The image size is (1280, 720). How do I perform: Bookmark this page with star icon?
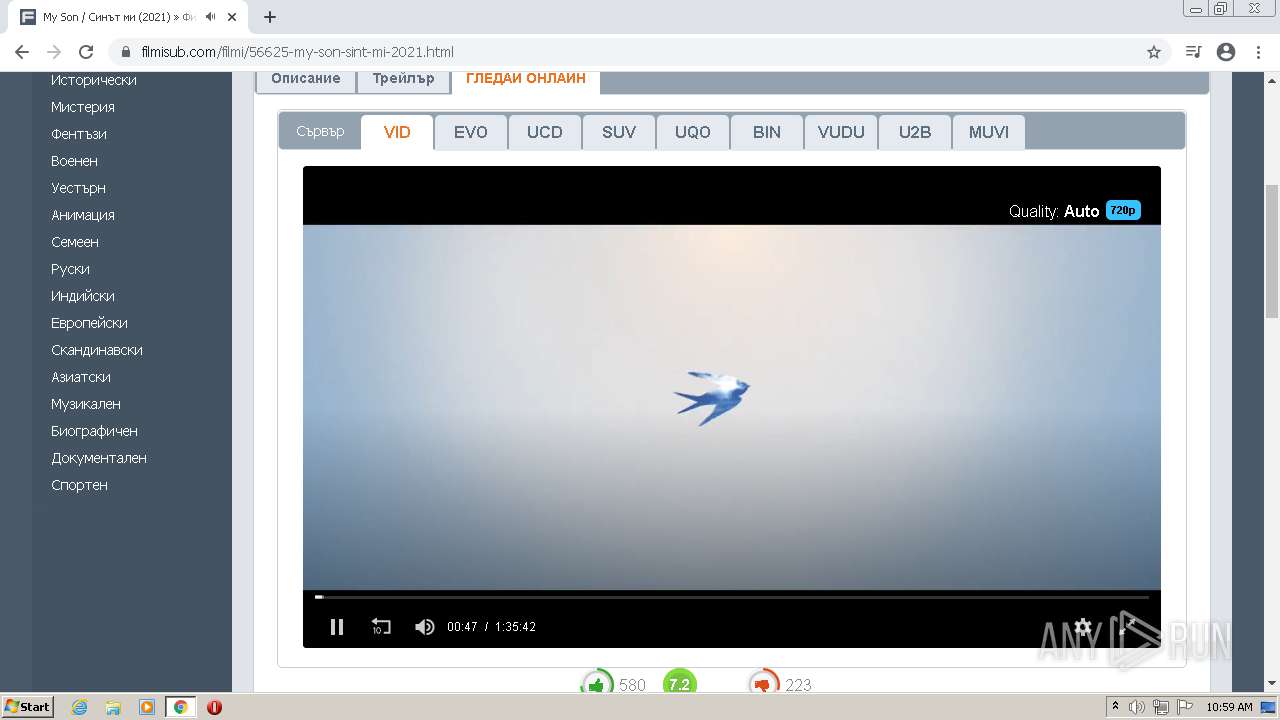1154,52
